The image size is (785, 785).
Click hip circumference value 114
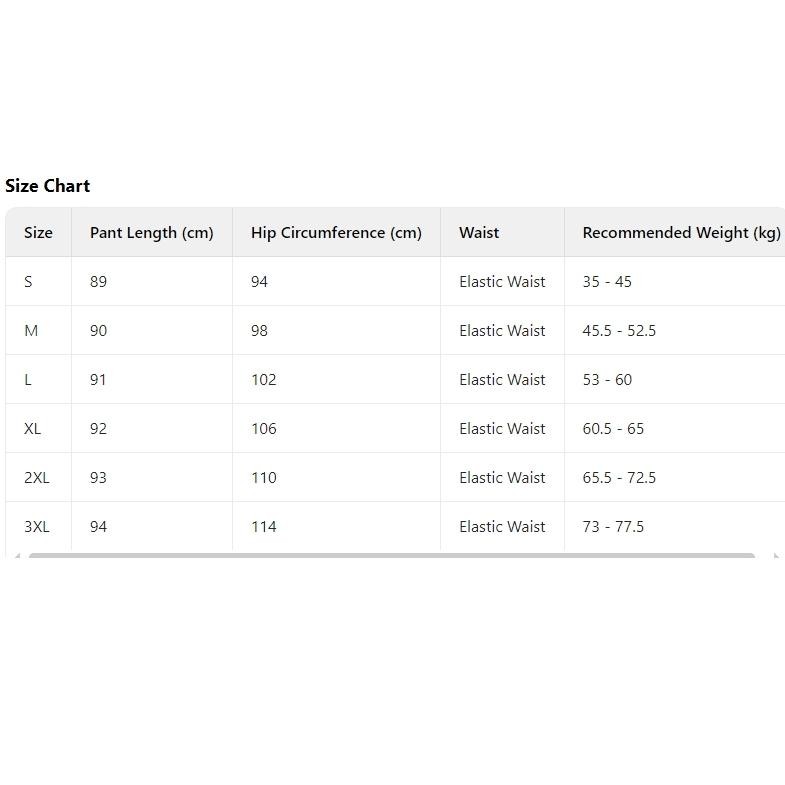click(x=264, y=527)
